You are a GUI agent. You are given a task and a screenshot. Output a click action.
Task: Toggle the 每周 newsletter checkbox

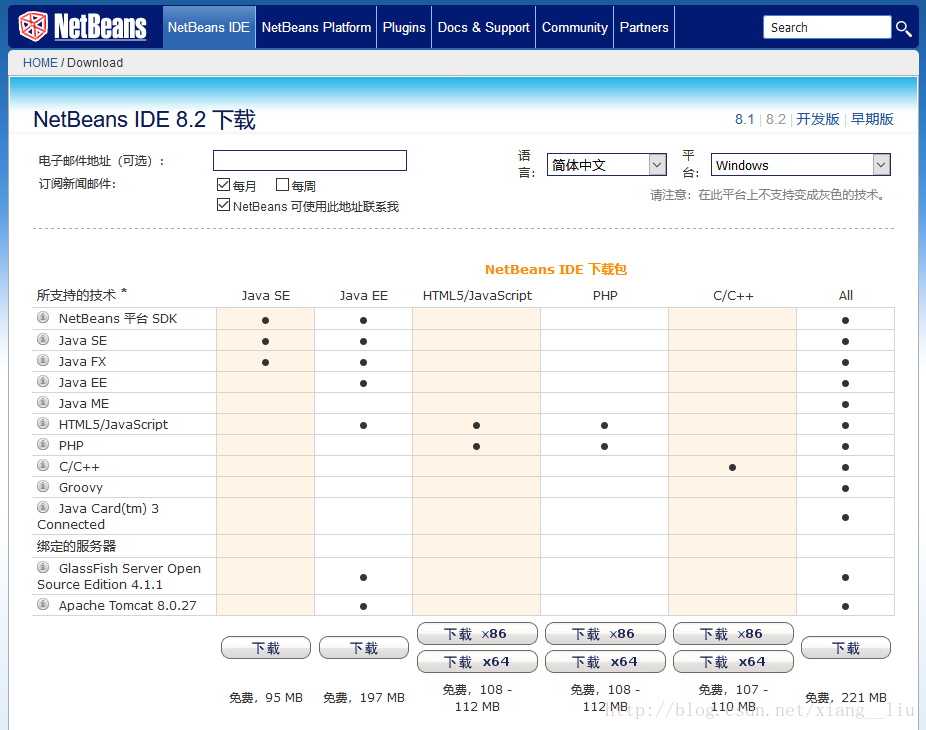point(282,185)
